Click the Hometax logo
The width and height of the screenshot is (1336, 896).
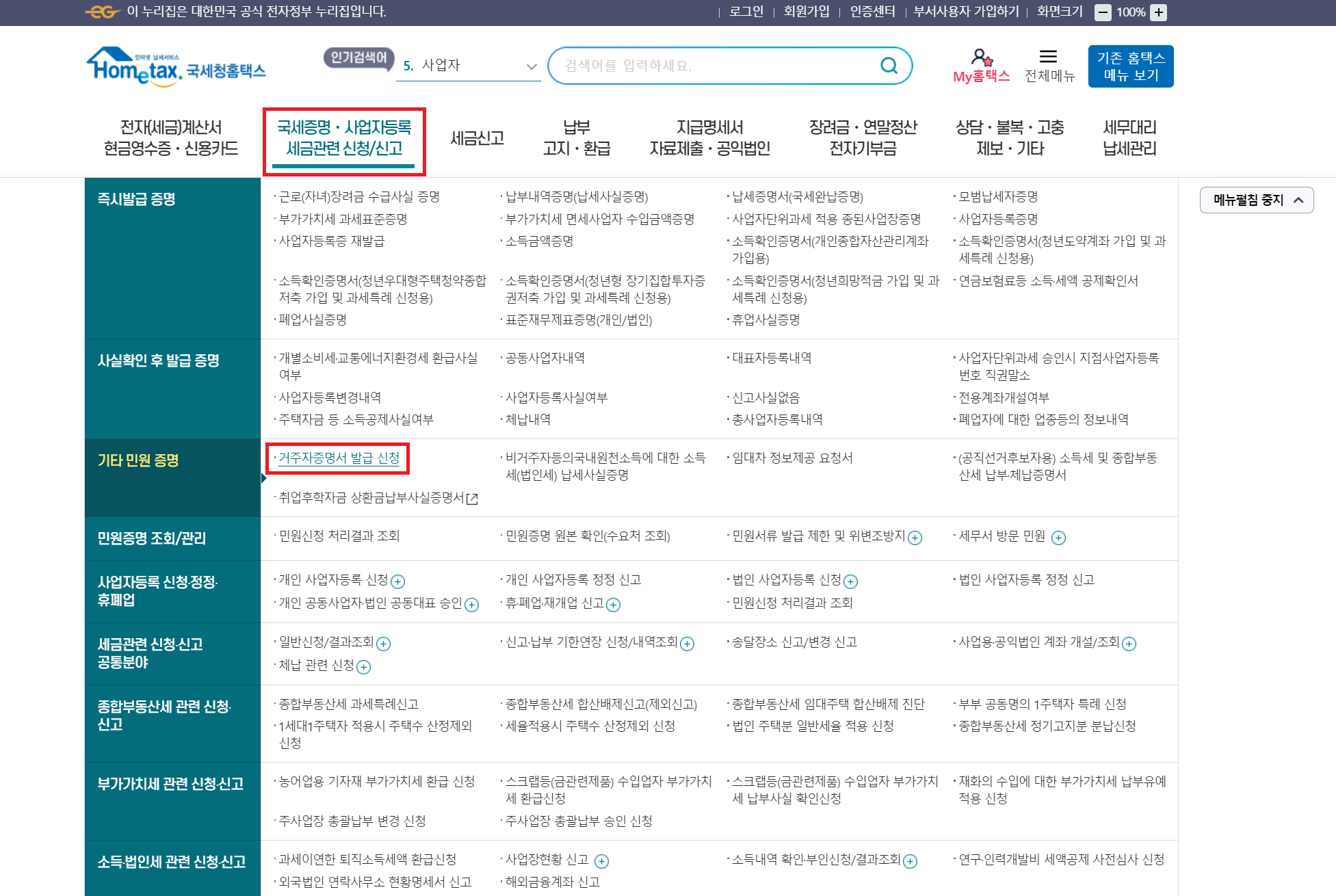(176, 66)
